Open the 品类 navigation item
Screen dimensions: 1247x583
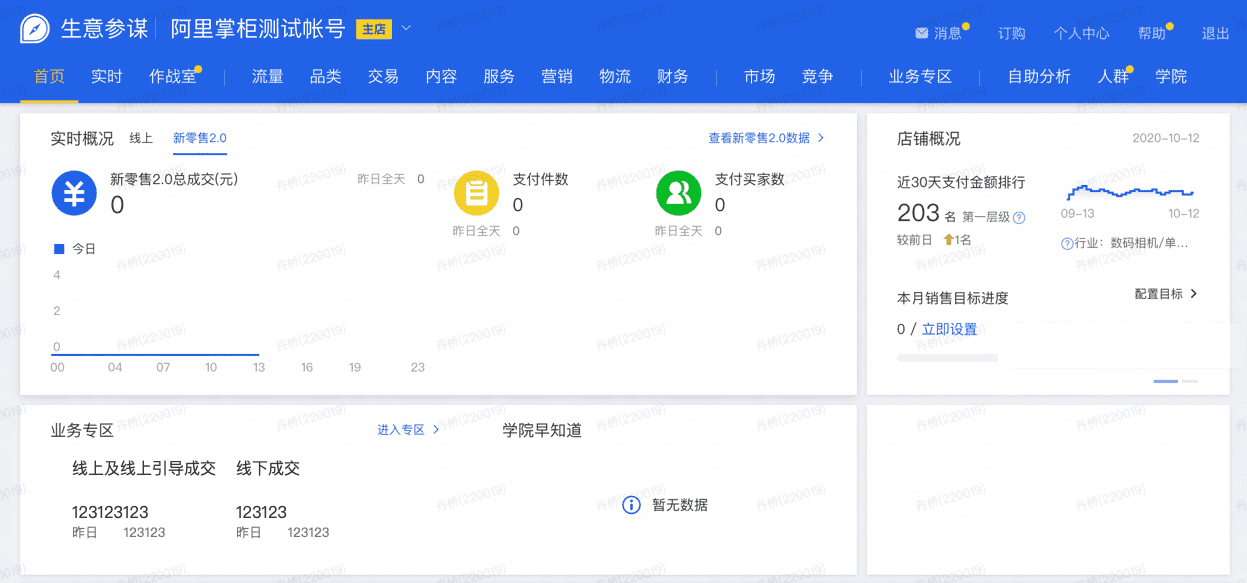[326, 76]
